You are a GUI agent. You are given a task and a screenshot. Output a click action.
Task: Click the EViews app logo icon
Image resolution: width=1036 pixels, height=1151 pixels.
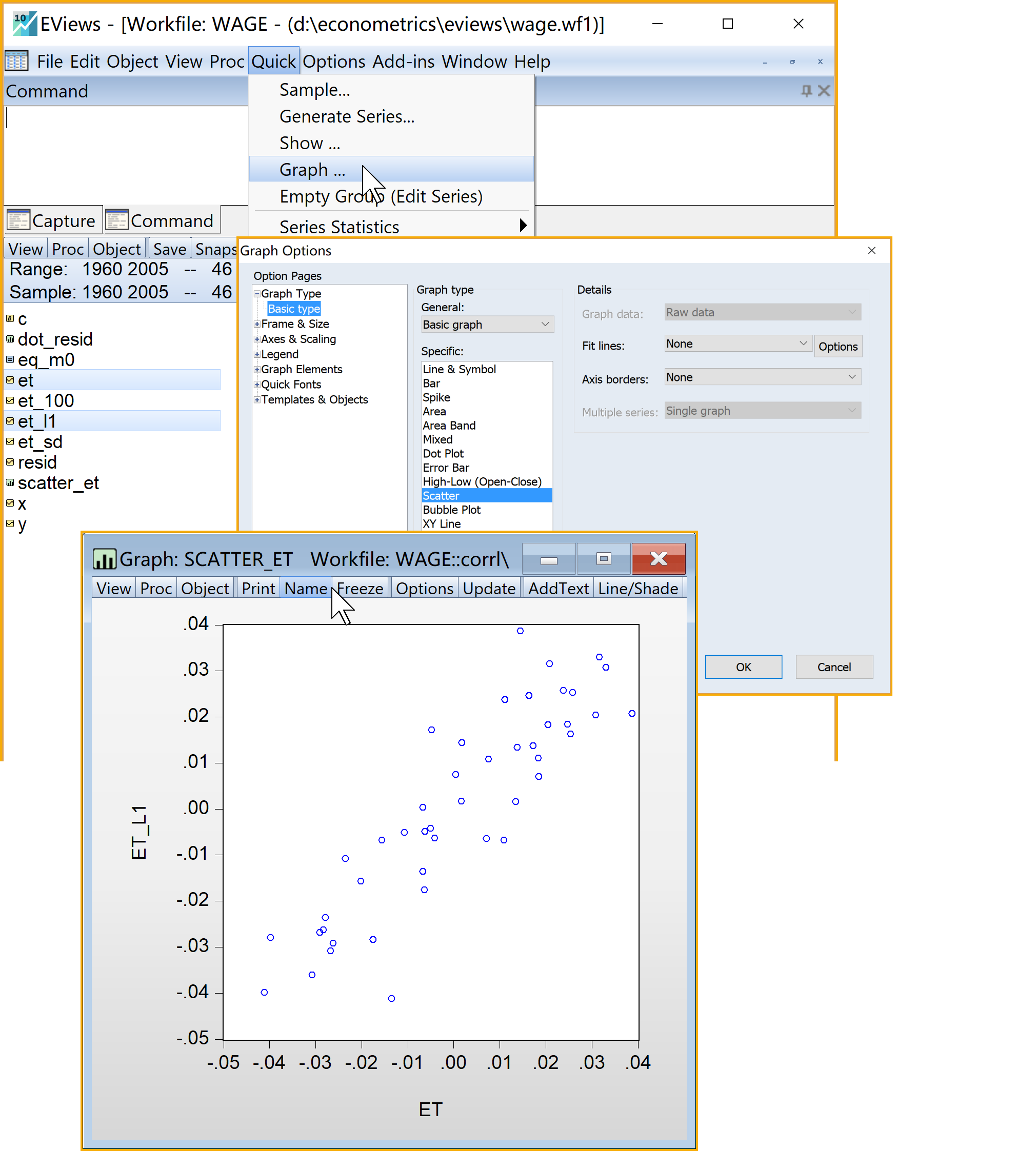pos(25,23)
